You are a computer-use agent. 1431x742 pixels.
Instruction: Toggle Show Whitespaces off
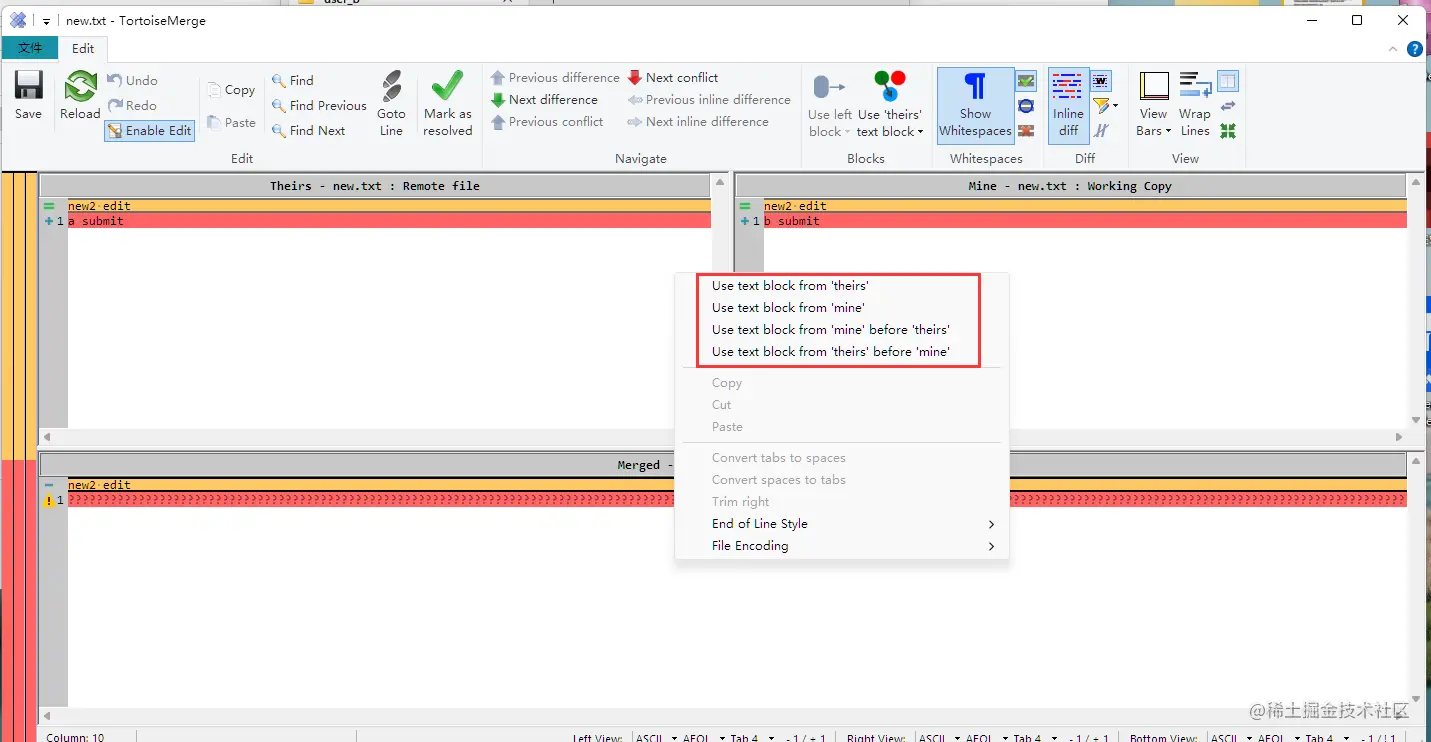click(975, 104)
